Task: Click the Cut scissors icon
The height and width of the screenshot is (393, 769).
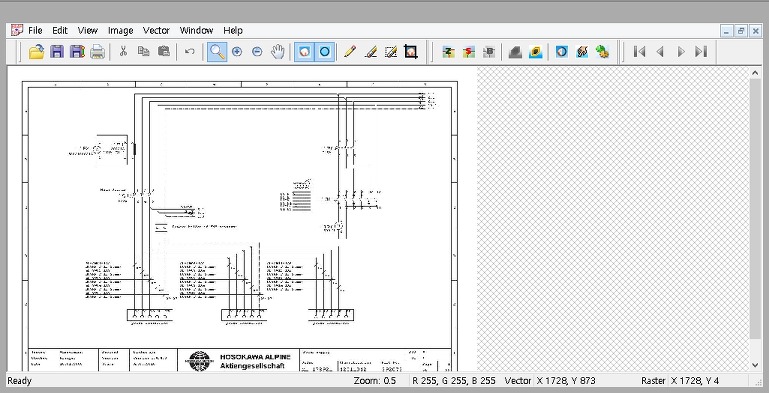Action: click(123, 51)
